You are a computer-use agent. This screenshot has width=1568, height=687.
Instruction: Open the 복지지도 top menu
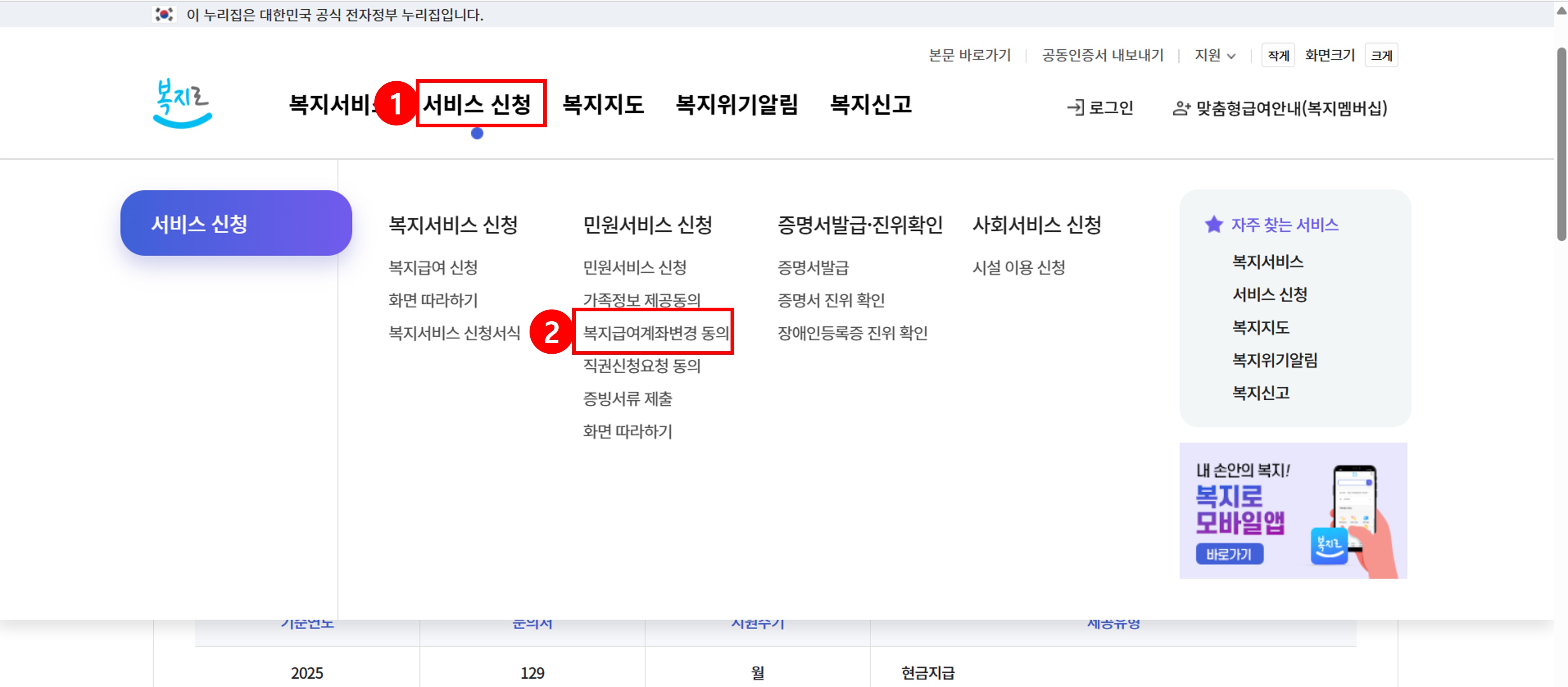[x=603, y=104]
